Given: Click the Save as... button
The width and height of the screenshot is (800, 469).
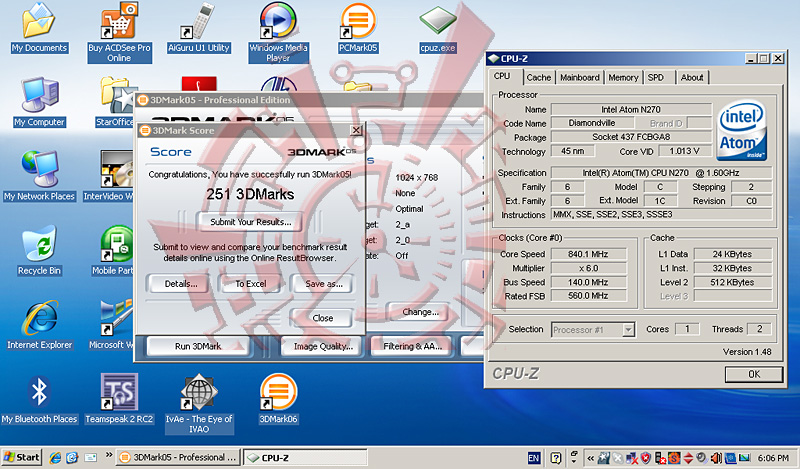Looking at the screenshot, I should tap(323, 284).
